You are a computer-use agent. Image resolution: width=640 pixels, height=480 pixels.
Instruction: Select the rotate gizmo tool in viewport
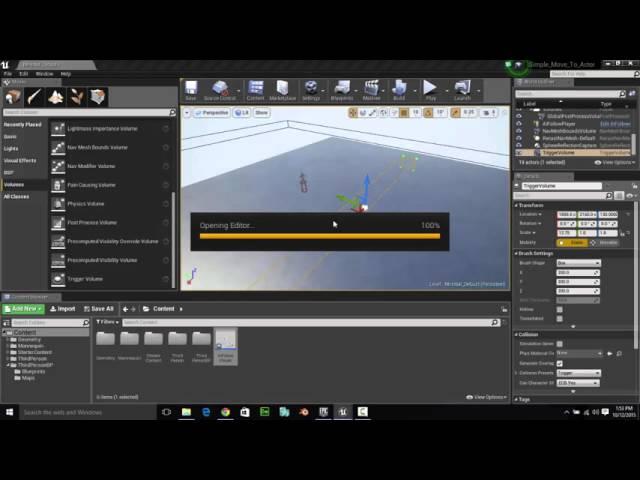coord(363,113)
